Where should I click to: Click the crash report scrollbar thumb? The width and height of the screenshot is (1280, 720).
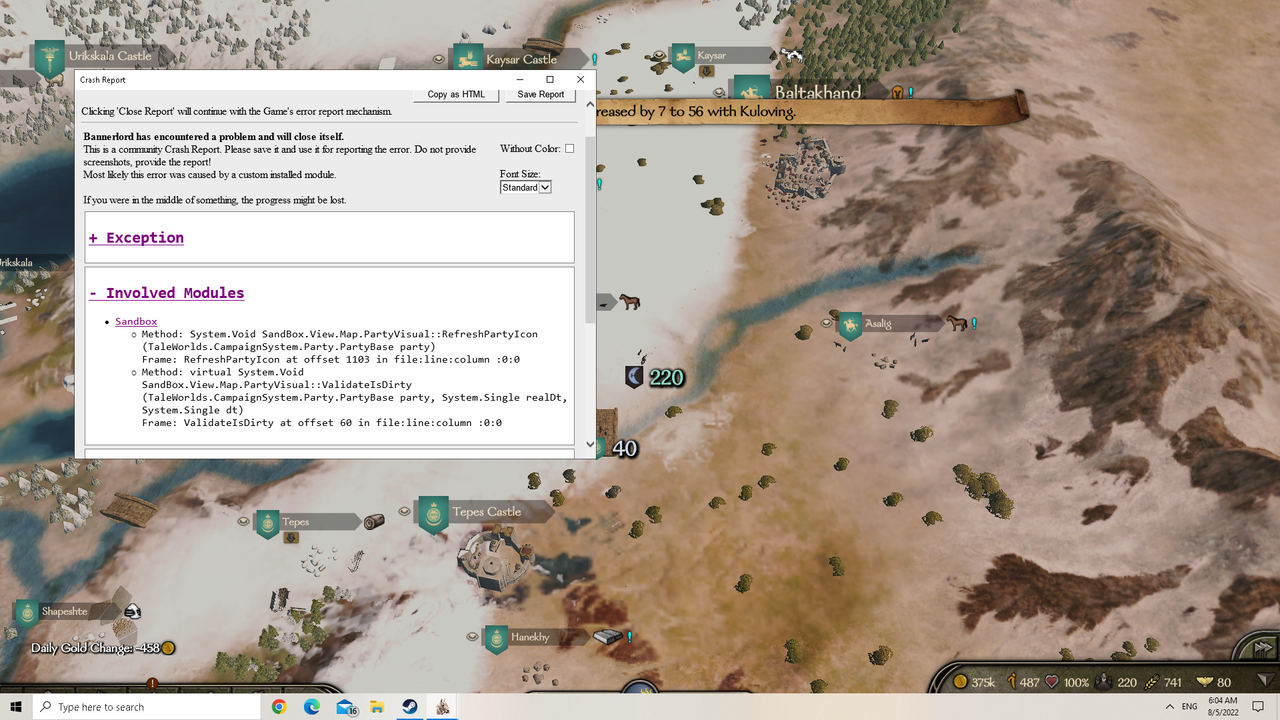(x=590, y=230)
